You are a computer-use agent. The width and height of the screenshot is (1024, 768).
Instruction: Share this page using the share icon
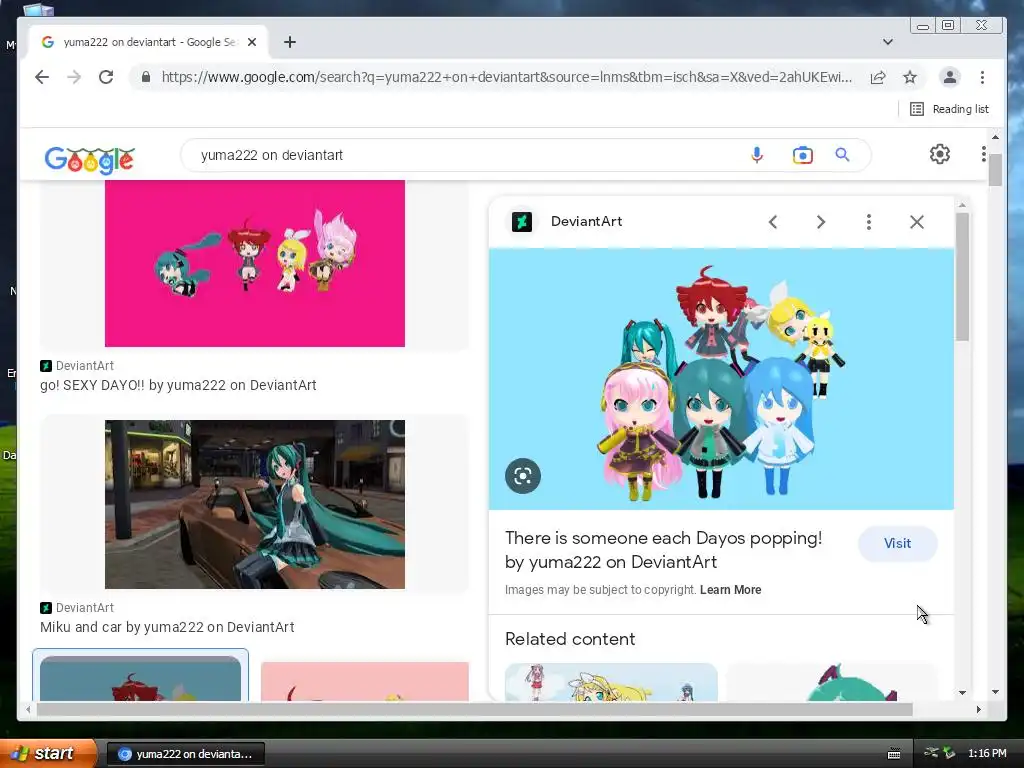click(x=878, y=77)
